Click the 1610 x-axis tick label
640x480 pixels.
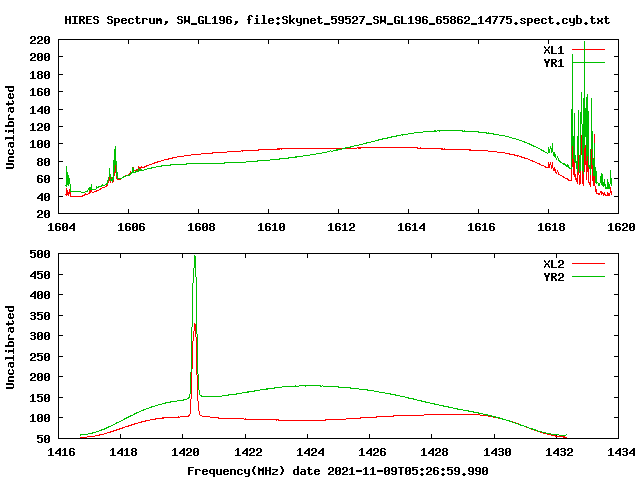pos(271,227)
